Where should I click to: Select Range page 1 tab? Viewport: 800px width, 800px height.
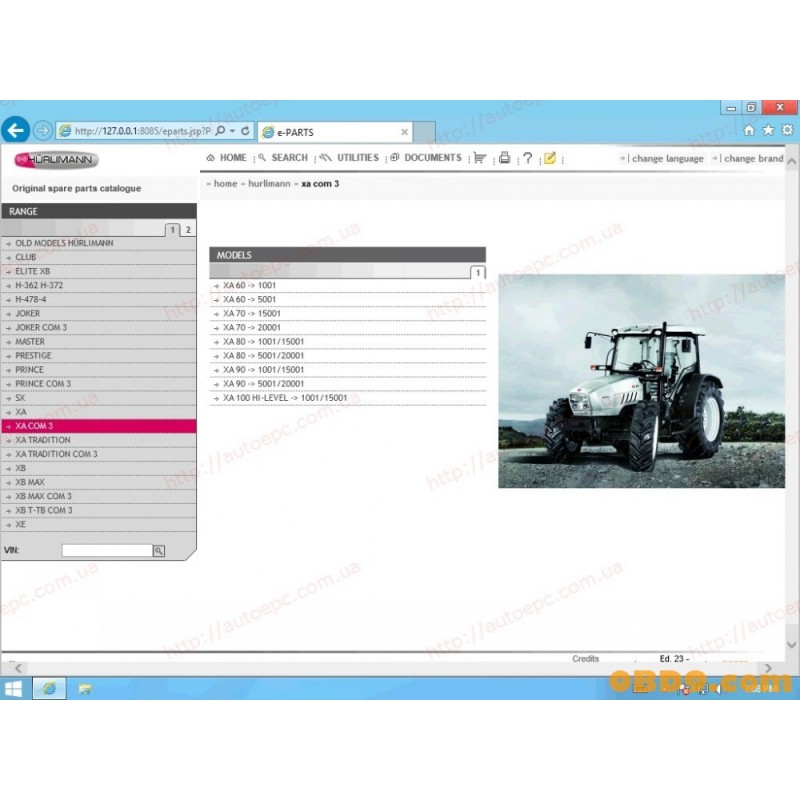coord(172,230)
